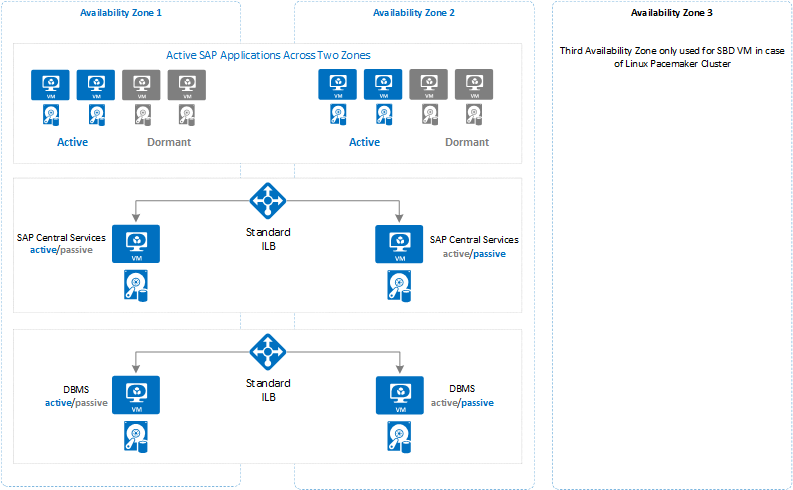Image resolution: width=793 pixels, height=490 pixels.
Task: Click the 'Availability Zone 2' heading
Action: click(414, 13)
